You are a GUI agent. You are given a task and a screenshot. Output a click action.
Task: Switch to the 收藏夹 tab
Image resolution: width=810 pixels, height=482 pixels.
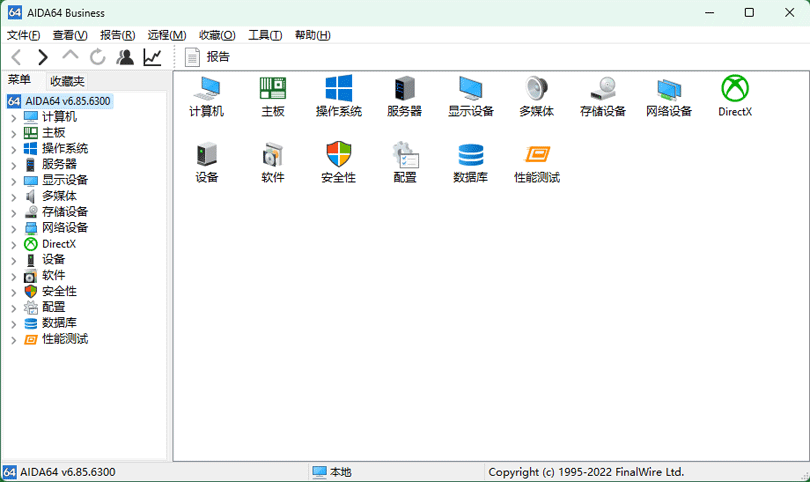pos(67,81)
